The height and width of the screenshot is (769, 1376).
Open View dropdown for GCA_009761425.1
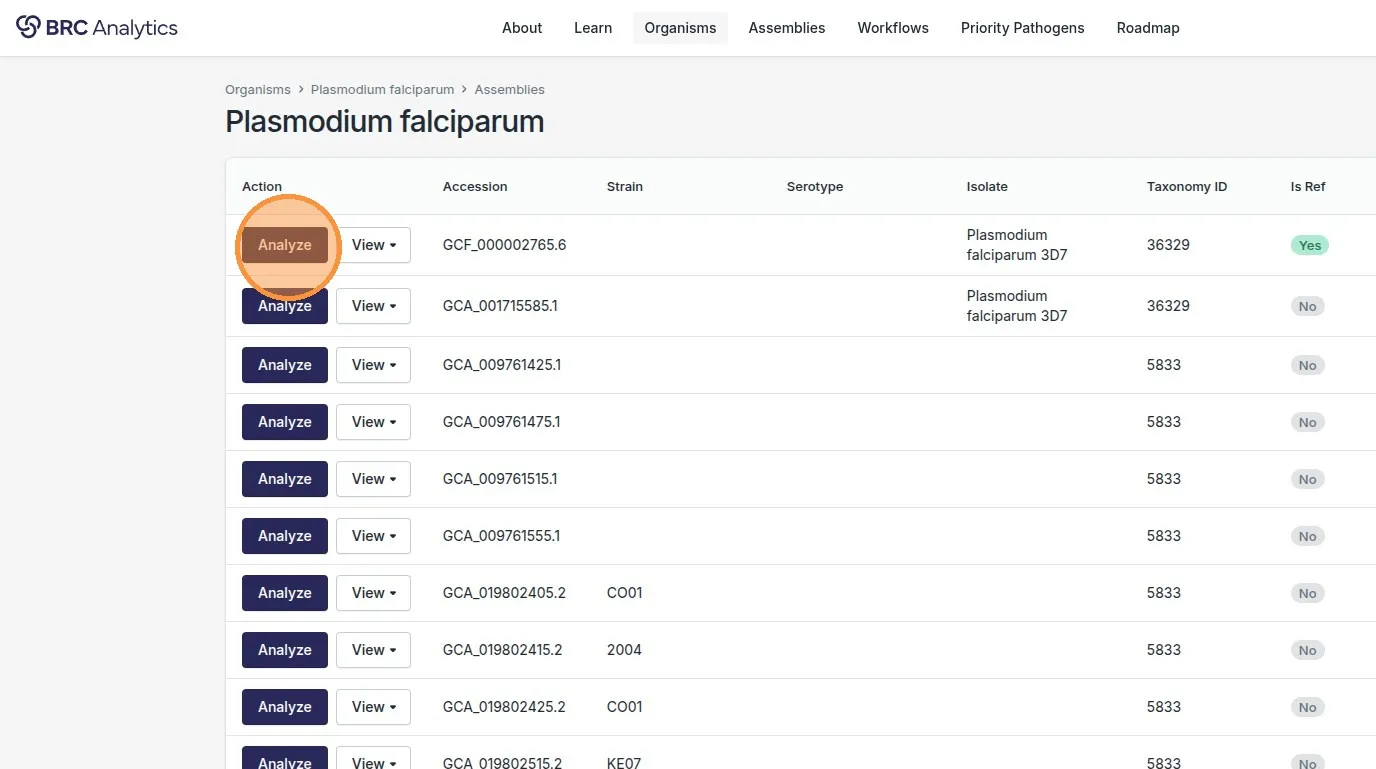point(373,365)
